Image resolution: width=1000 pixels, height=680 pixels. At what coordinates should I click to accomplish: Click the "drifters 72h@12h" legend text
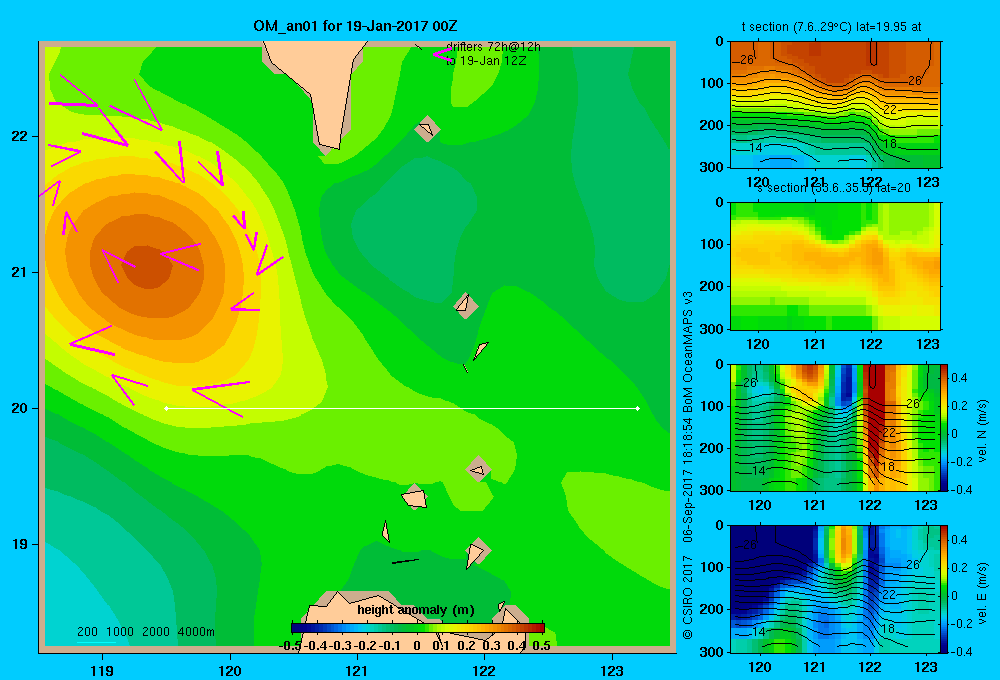pos(493,47)
